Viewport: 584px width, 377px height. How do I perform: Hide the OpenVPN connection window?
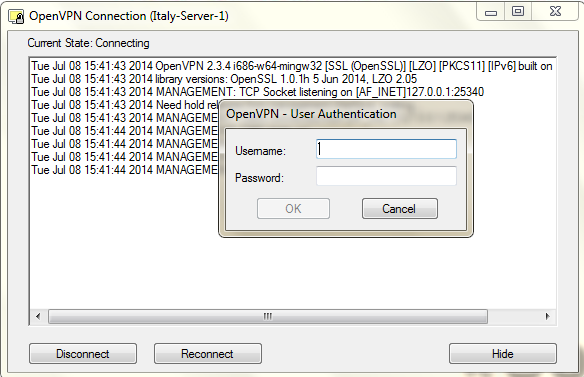[x=503, y=354]
